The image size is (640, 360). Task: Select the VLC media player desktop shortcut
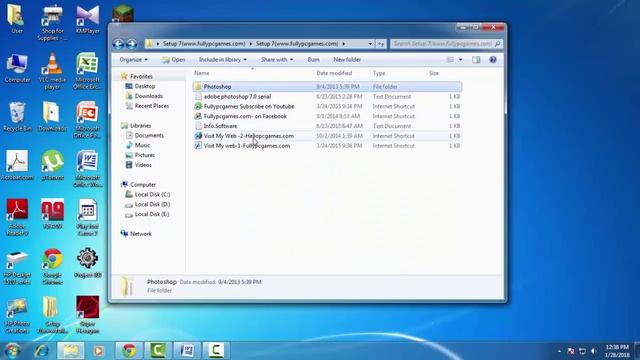point(52,71)
